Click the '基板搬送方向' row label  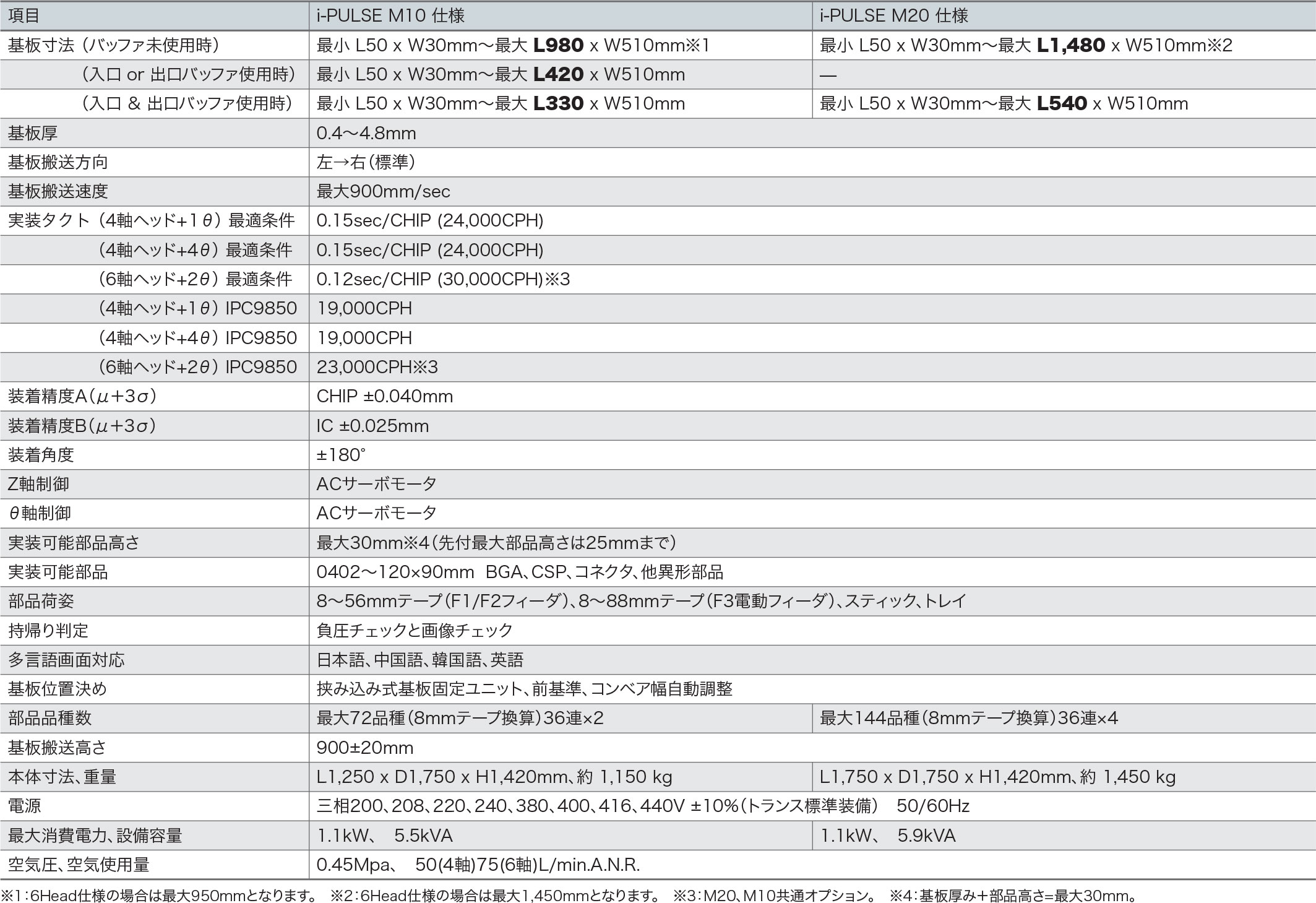click(58, 162)
